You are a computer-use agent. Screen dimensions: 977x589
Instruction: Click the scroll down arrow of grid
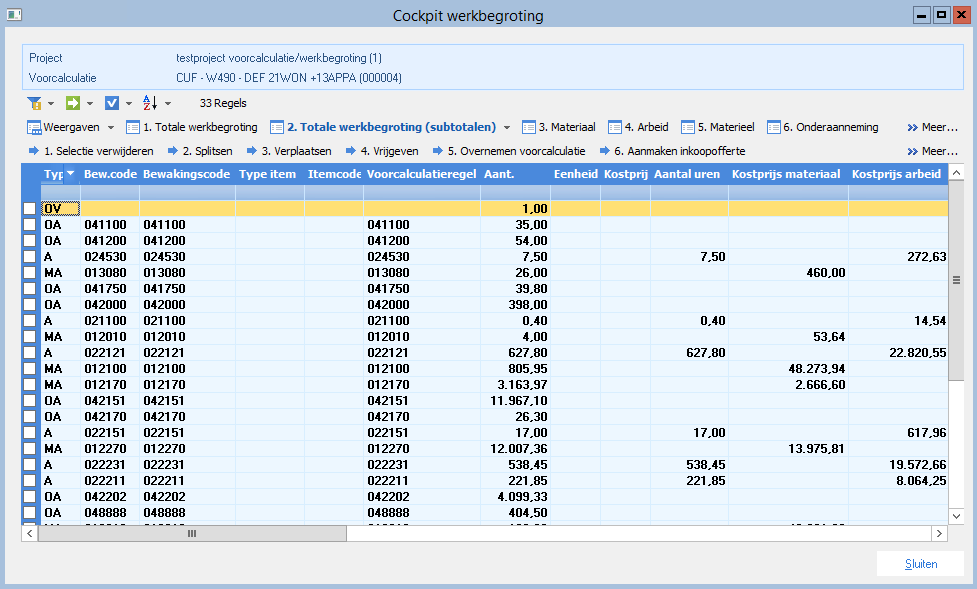[956, 516]
